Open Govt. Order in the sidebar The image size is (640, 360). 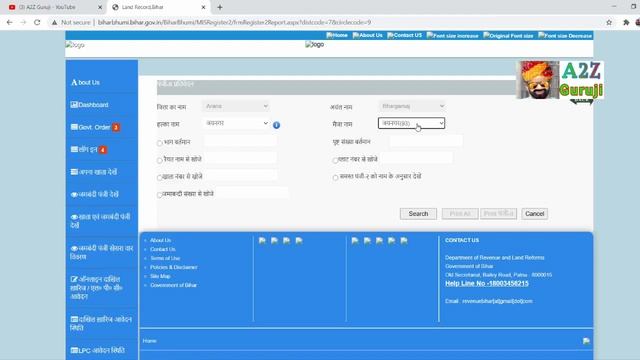(x=95, y=127)
